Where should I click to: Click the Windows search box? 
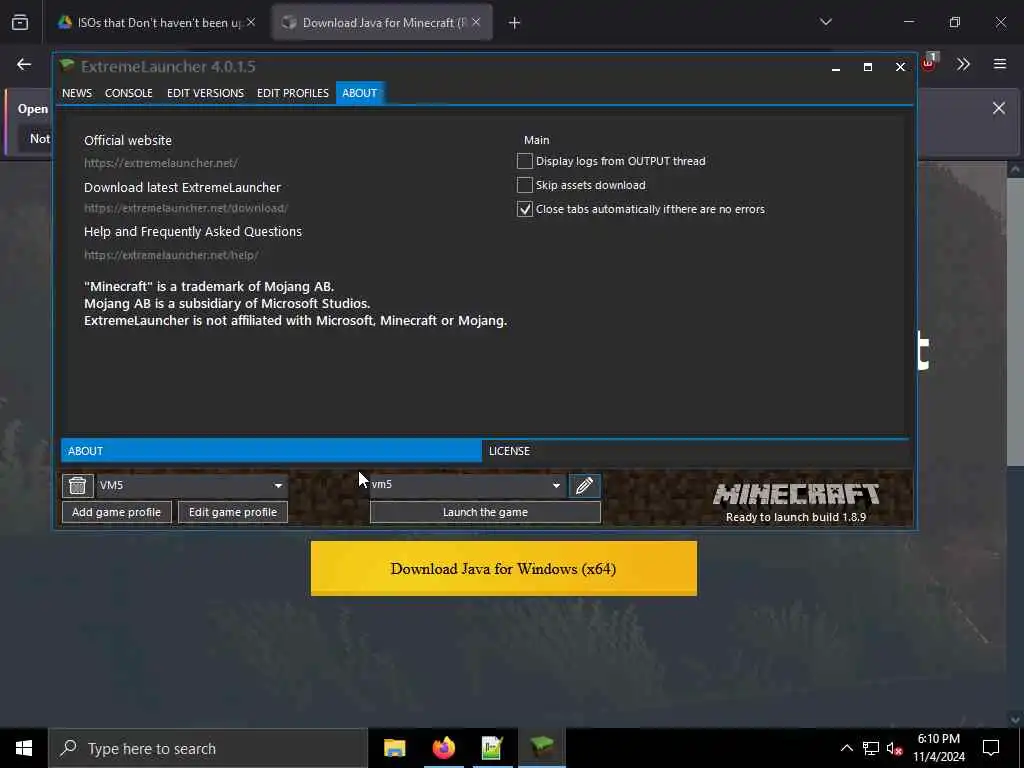tap(208, 748)
